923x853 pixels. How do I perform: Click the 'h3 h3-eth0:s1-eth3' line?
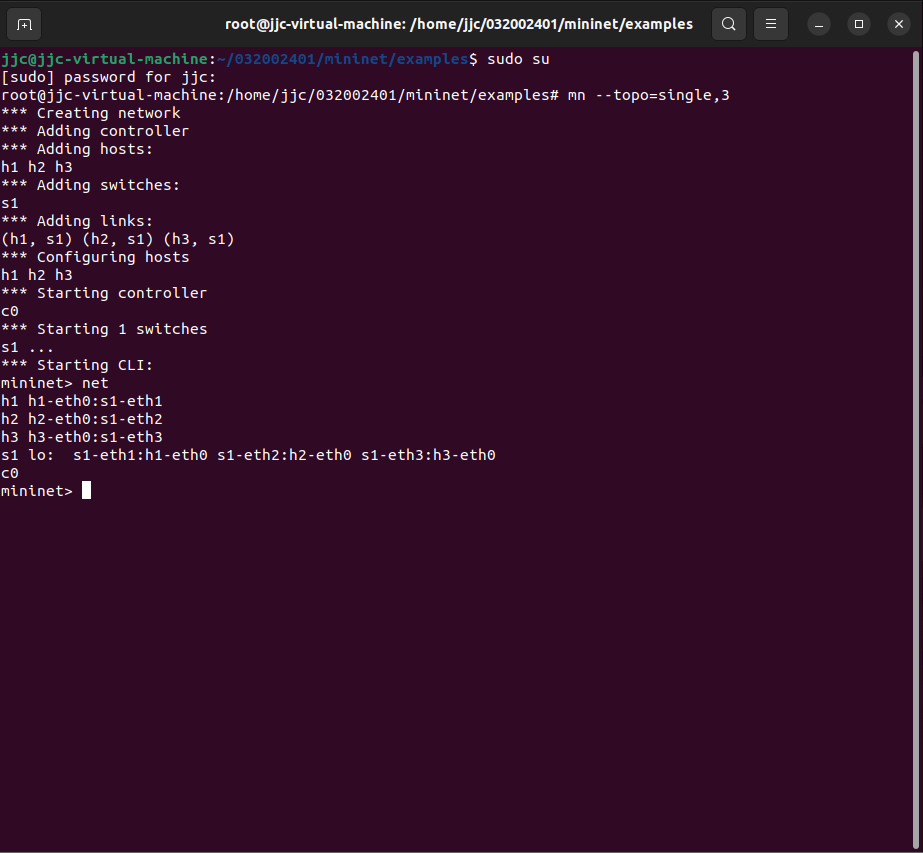(82, 437)
